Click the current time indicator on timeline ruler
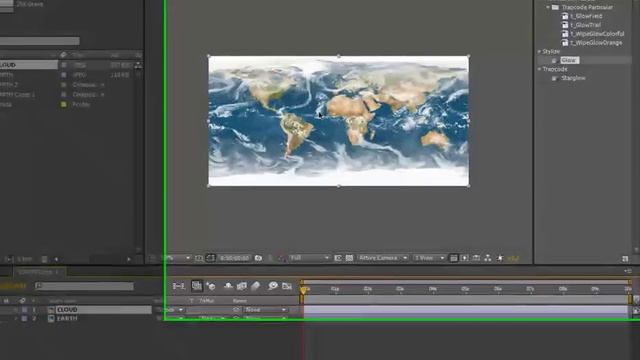 click(303, 289)
